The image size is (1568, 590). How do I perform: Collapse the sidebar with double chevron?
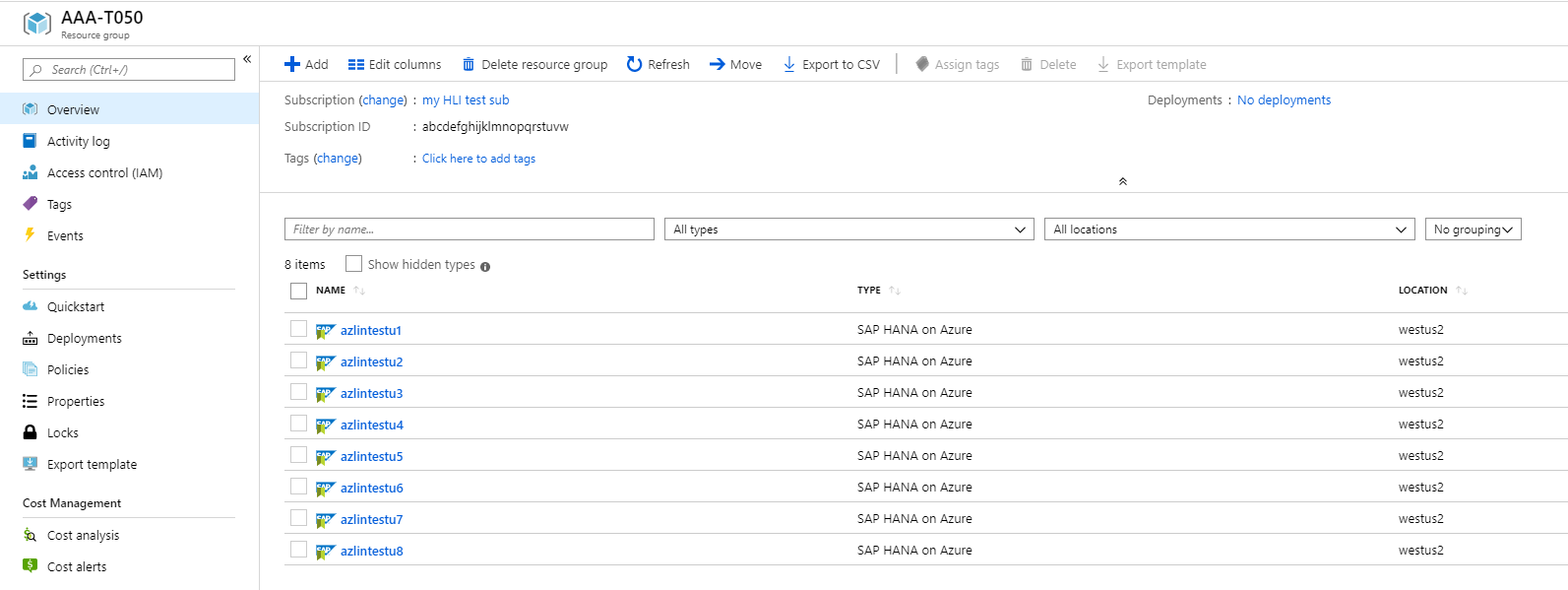[247, 59]
